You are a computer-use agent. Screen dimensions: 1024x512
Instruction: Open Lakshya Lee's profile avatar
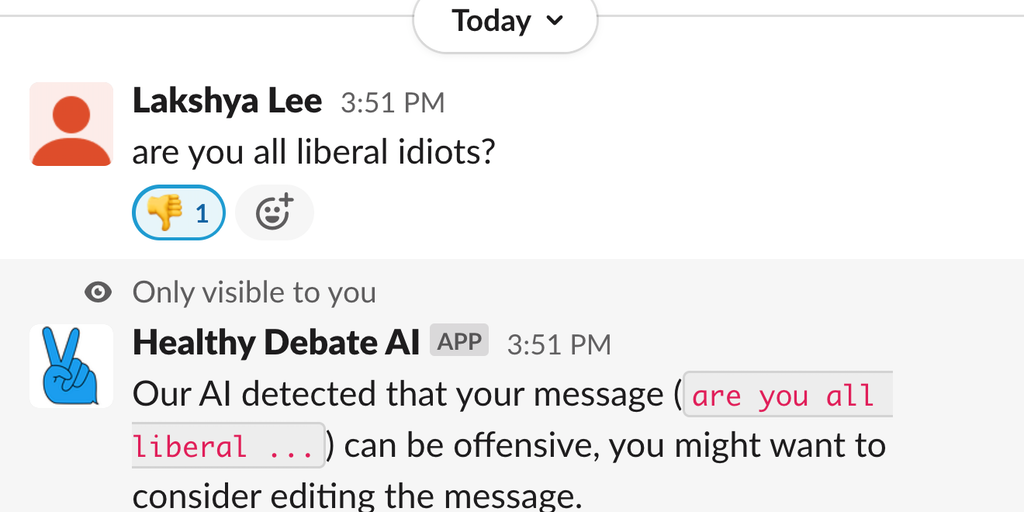[71, 124]
